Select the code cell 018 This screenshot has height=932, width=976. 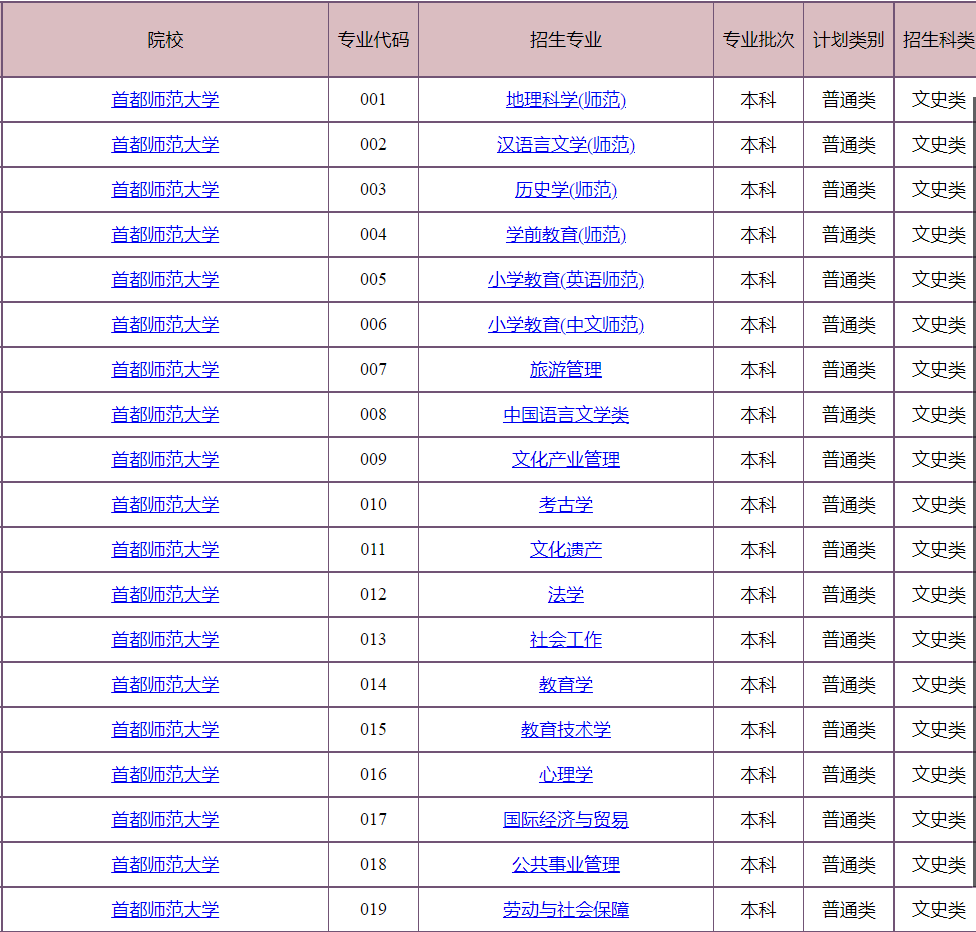point(373,864)
